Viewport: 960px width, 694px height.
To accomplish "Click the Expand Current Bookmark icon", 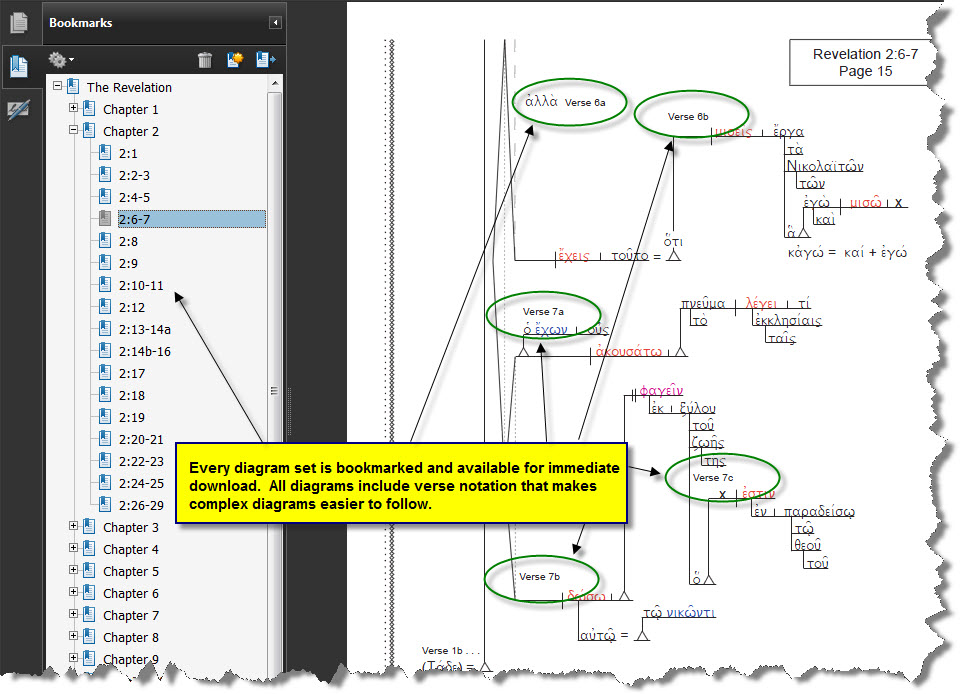I will click(265, 60).
